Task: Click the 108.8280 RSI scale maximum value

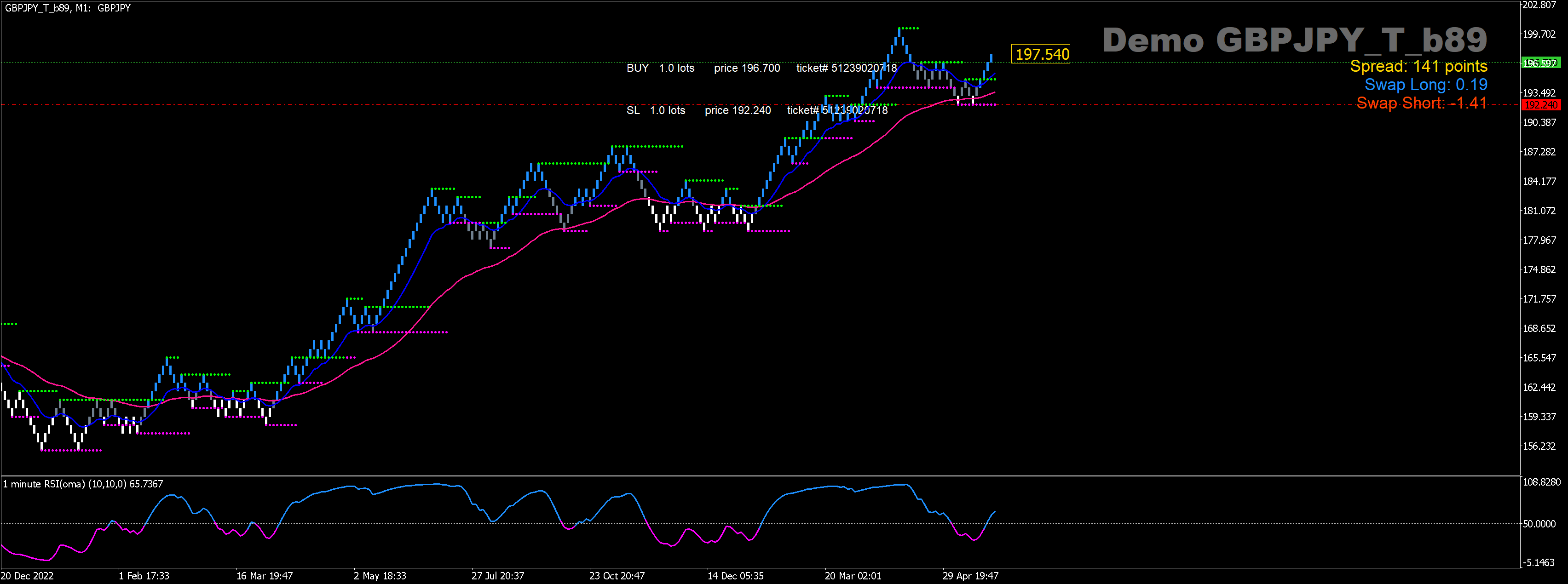Action: coord(1541,482)
